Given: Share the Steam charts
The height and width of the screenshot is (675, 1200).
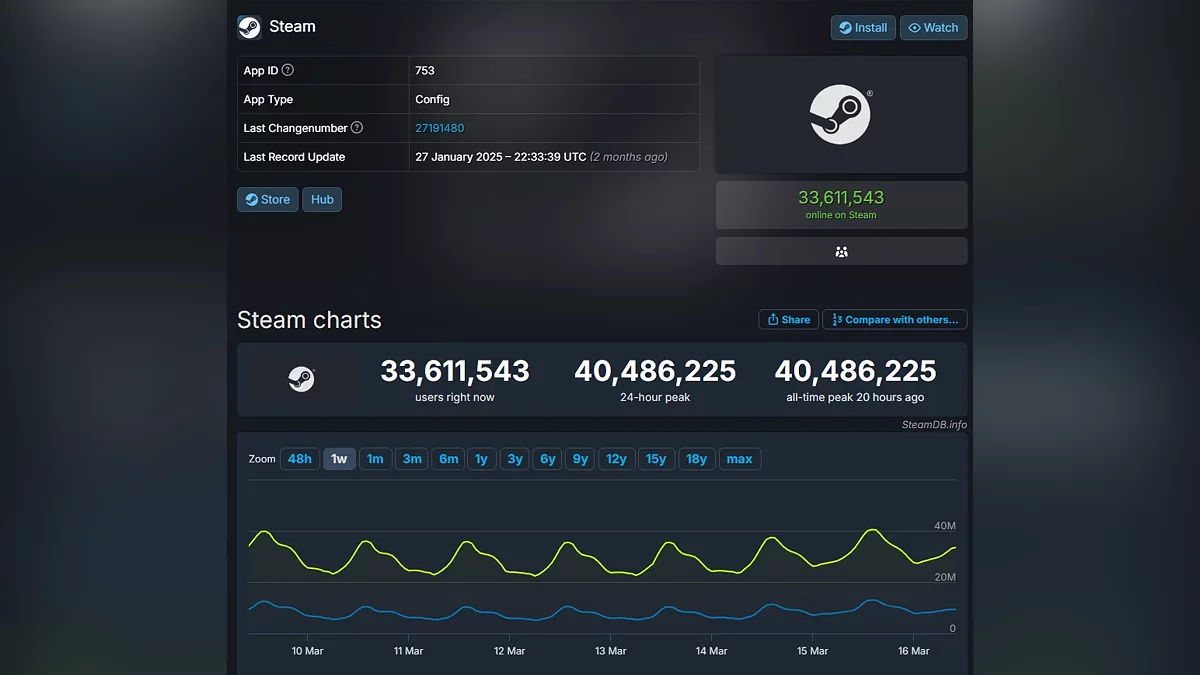Looking at the screenshot, I should pyautogui.click(x=788, y=320).
